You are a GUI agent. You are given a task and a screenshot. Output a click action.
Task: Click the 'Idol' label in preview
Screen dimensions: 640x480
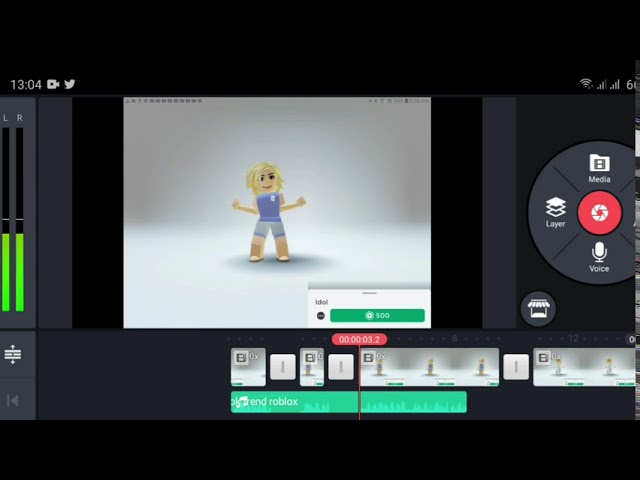pyautogui.click(x=321, y=302)
